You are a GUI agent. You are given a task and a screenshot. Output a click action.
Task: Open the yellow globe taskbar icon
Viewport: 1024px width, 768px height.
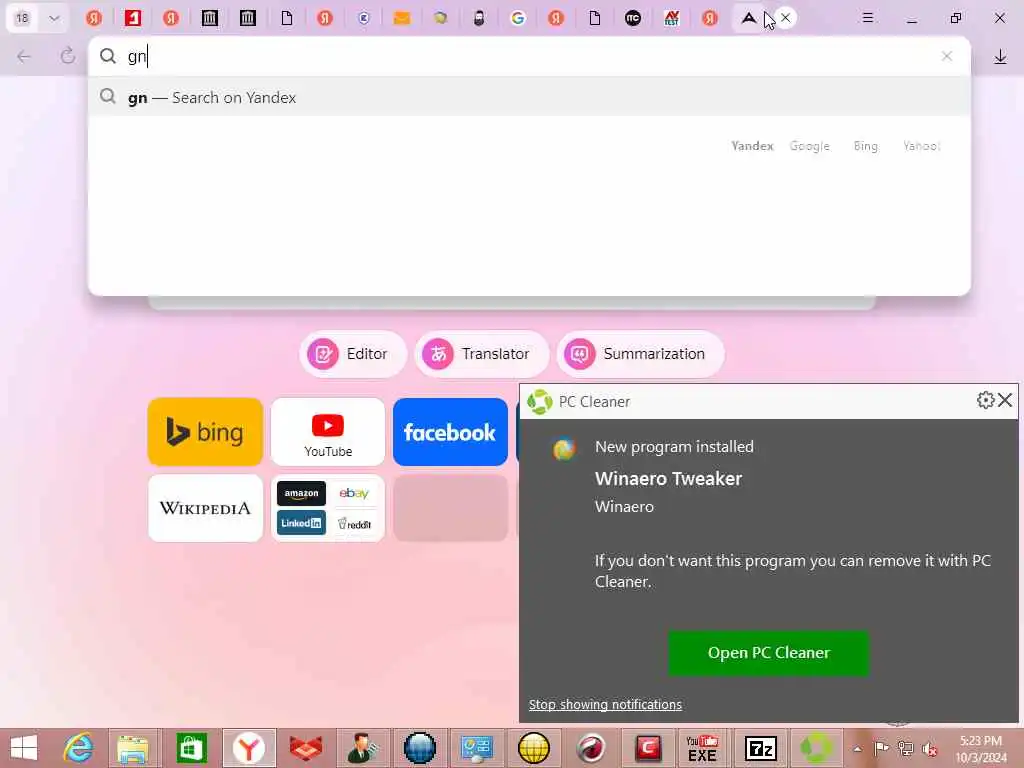(x=533, y=748)
